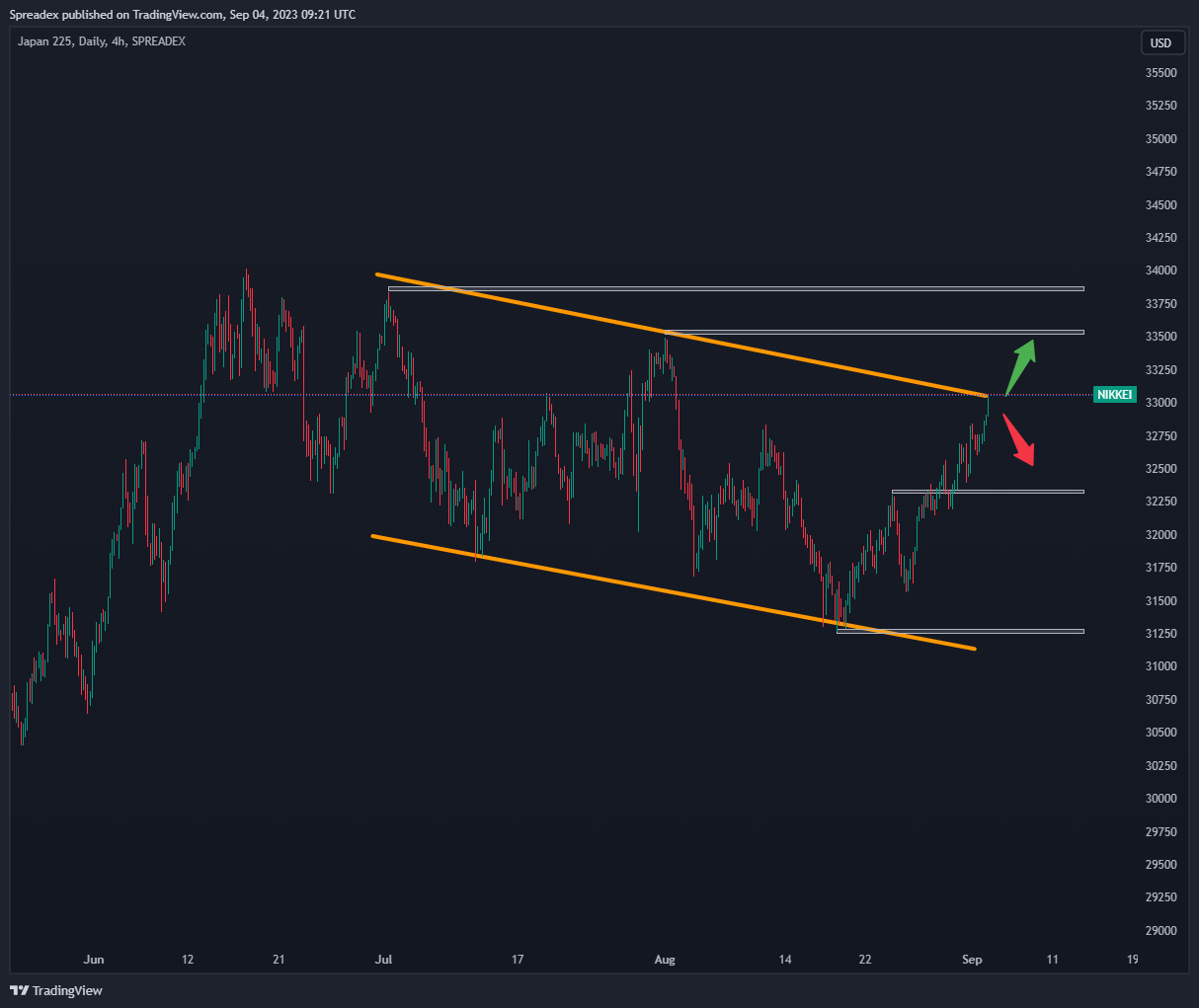Click the 17 date axis label
Viewport: 1199px width, 1008px height.
click(x=518, y=960)
